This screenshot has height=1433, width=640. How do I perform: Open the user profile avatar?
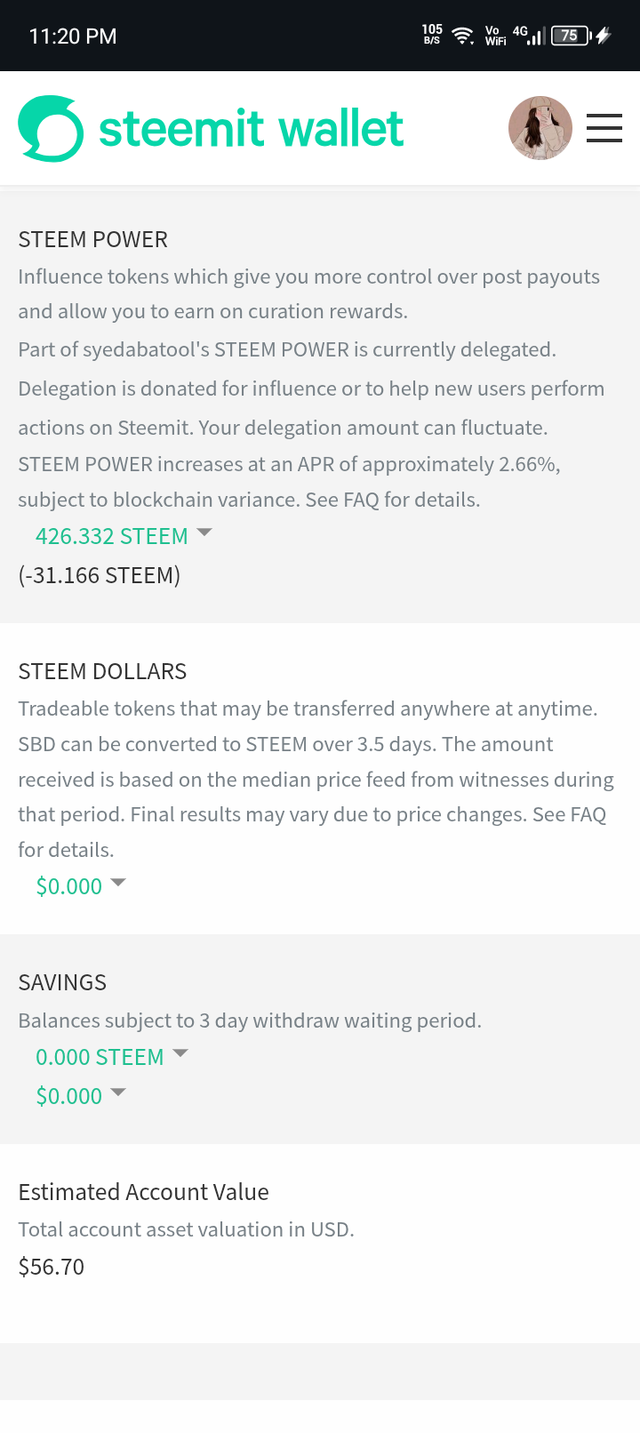[540, 128]
